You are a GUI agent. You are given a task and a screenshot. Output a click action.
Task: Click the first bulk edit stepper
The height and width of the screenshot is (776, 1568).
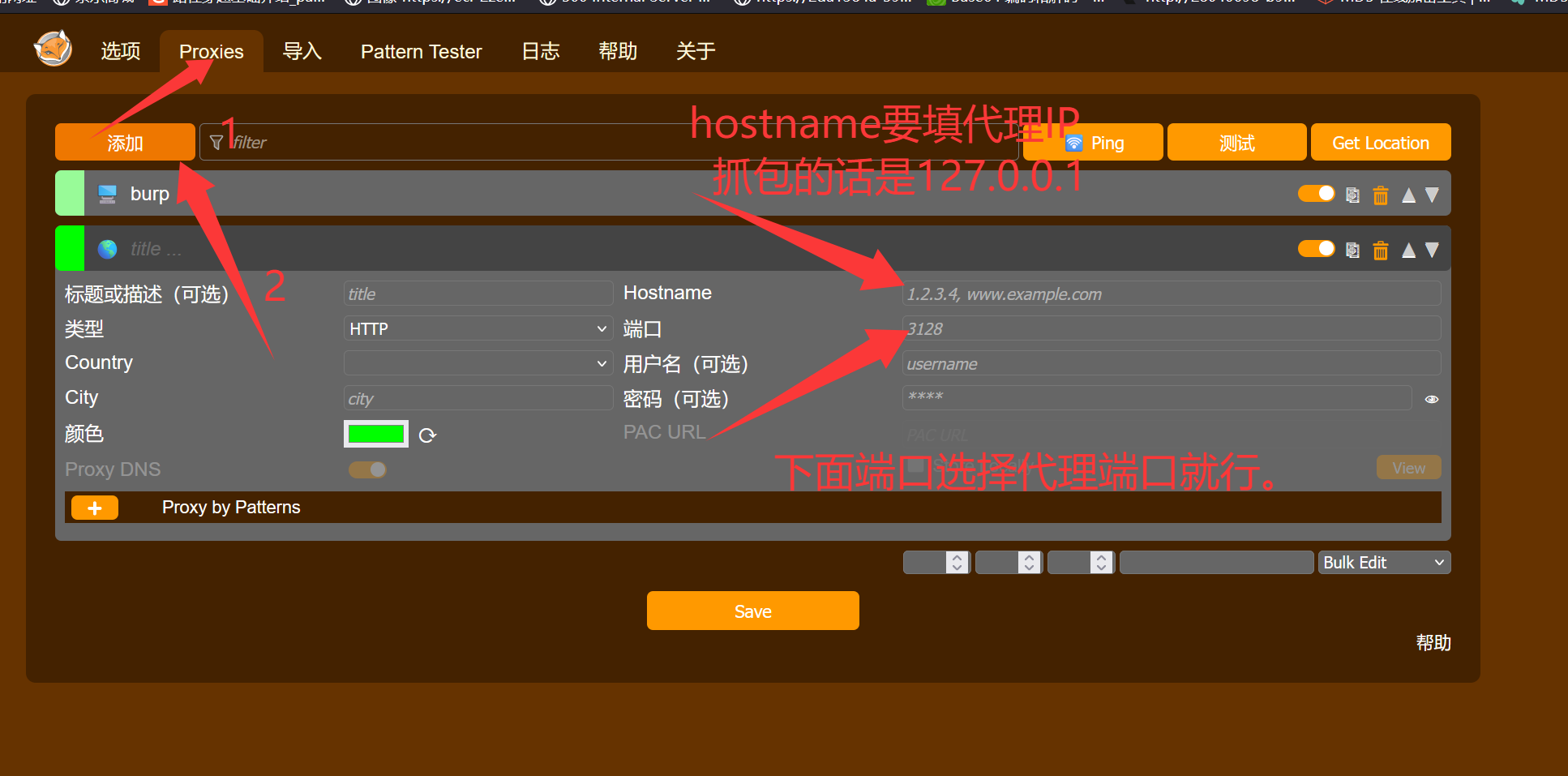click(x=937, y=563)
